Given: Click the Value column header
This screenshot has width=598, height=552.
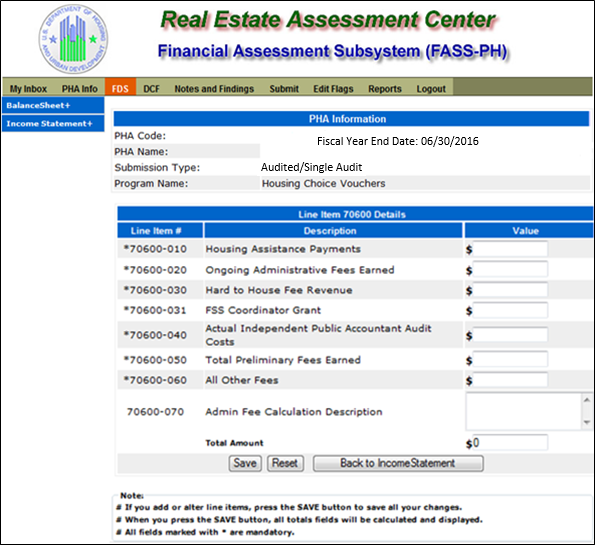Looking at the screenshot, I should [529, 231].
